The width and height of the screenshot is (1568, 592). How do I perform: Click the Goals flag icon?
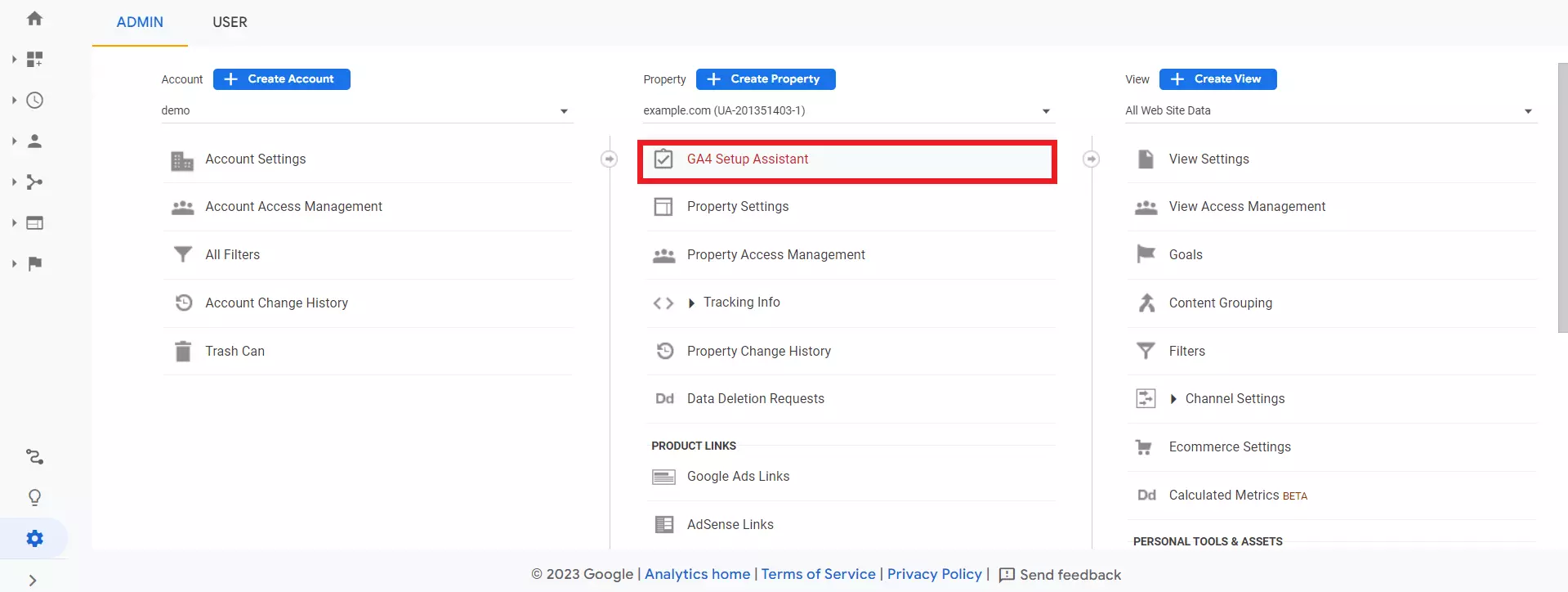click(x=1146, y=254)
